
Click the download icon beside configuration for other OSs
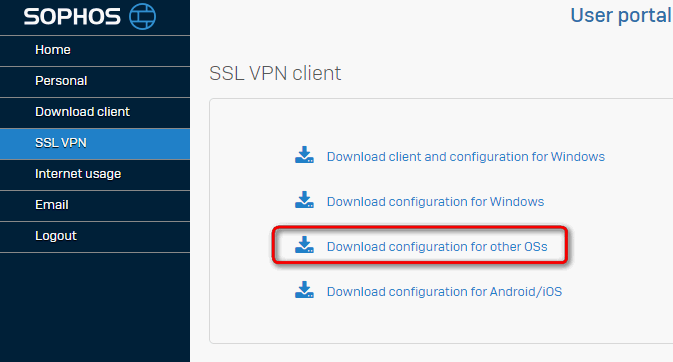304,245
